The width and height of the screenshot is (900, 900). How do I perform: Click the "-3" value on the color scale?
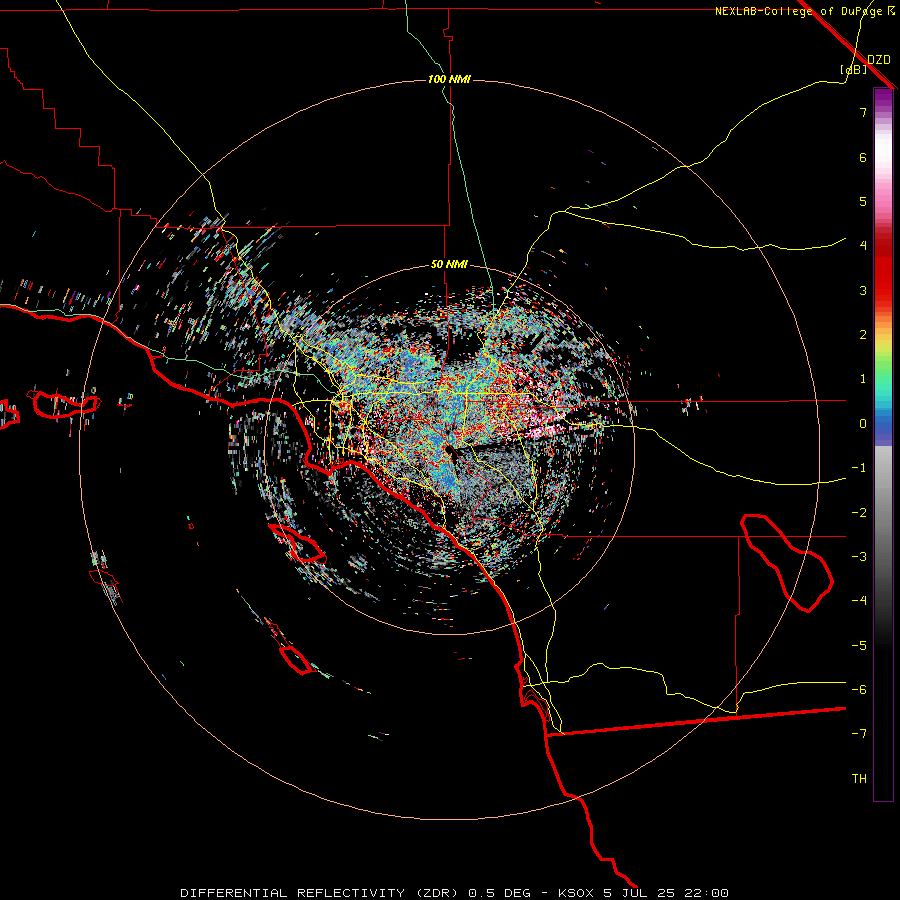(x=859, y=557)
